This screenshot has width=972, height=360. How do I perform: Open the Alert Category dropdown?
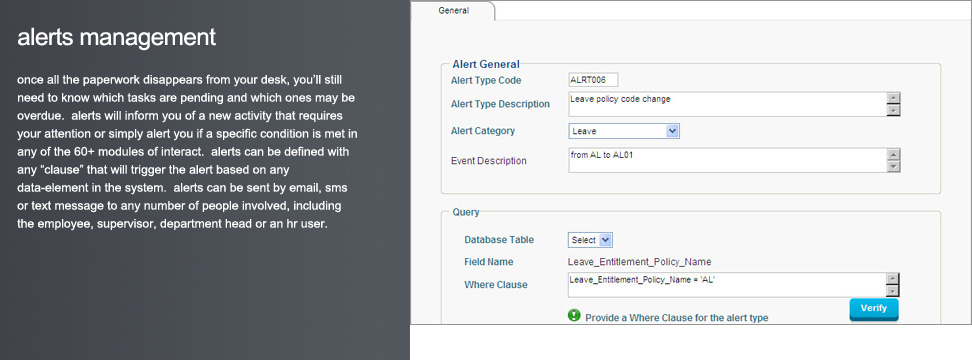[x=624, y=131]
